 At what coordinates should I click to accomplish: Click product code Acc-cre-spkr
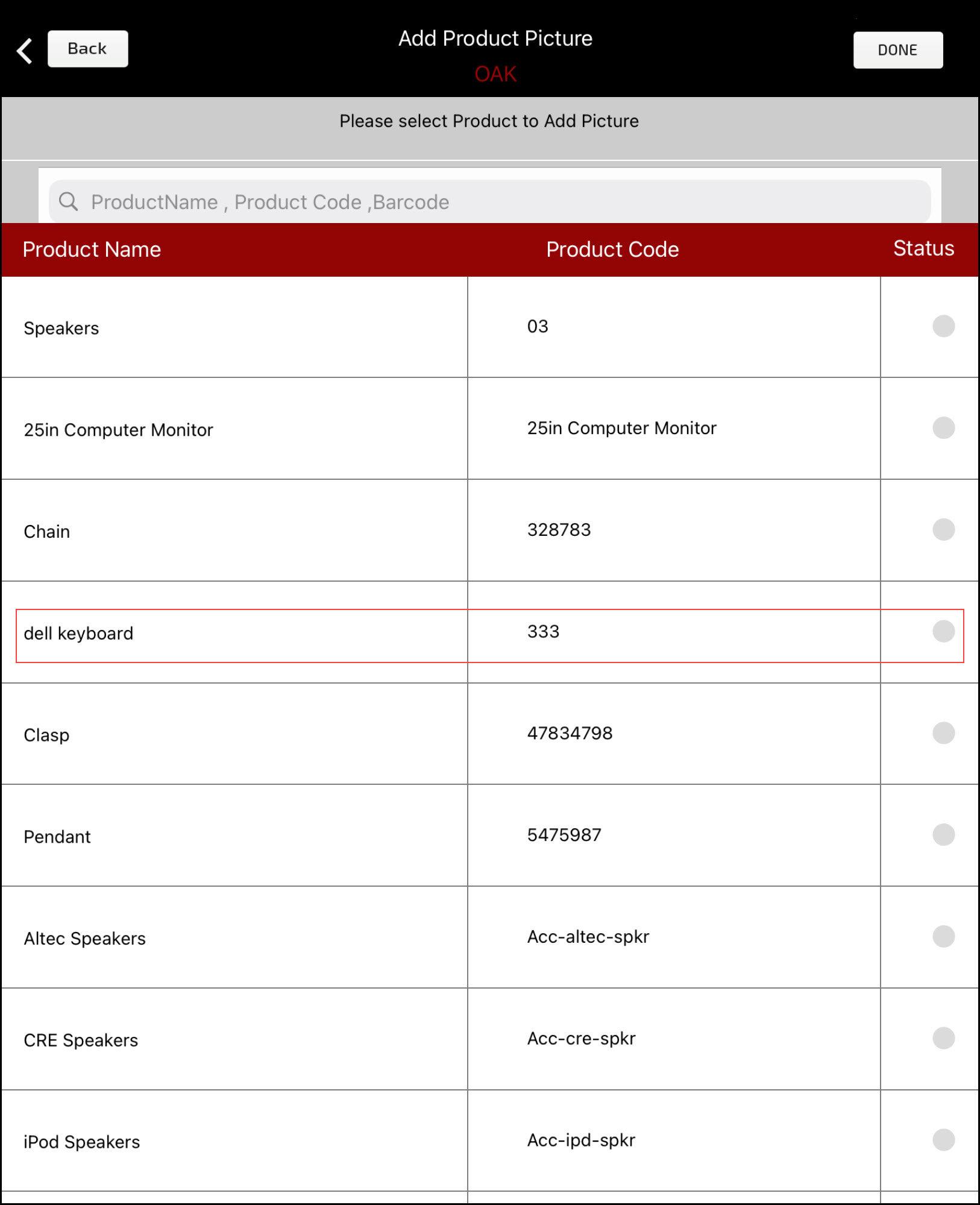[582, 1039]
